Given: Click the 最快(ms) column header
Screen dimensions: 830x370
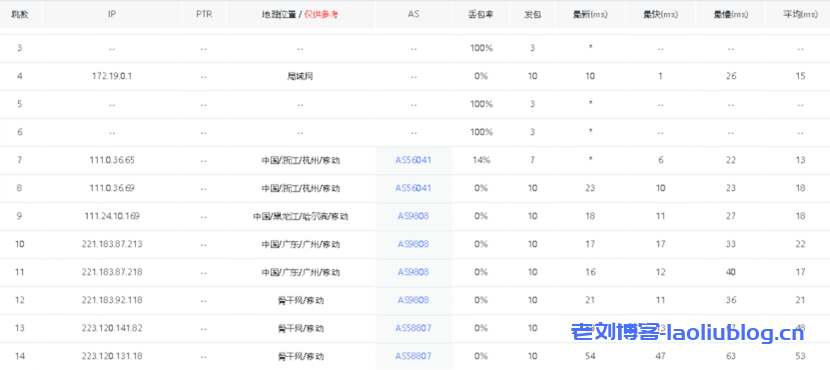Looking at the screenshot, I should pyautogui.click(x=660, y=14).
